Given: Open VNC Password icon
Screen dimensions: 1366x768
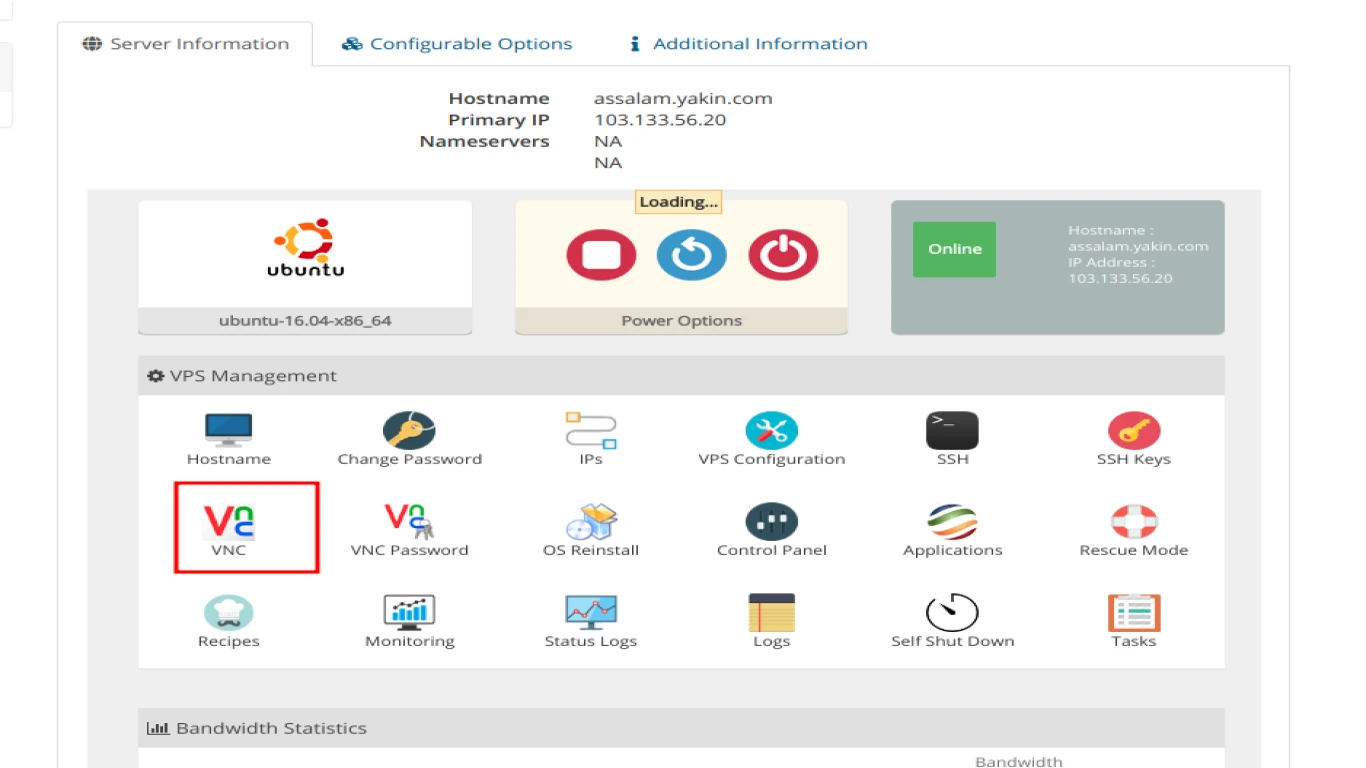Looking at the screenshot, I should pyautogui.click(x=409, y=521).
